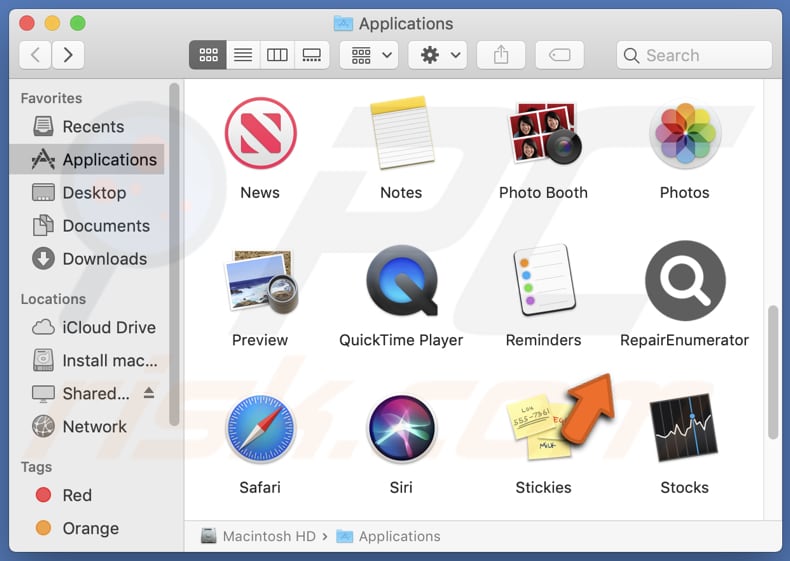Image resolution: width=790 pixels, height=561 pixels.
Task: Select Desktop in the sidebar
Action: [87, 193]
